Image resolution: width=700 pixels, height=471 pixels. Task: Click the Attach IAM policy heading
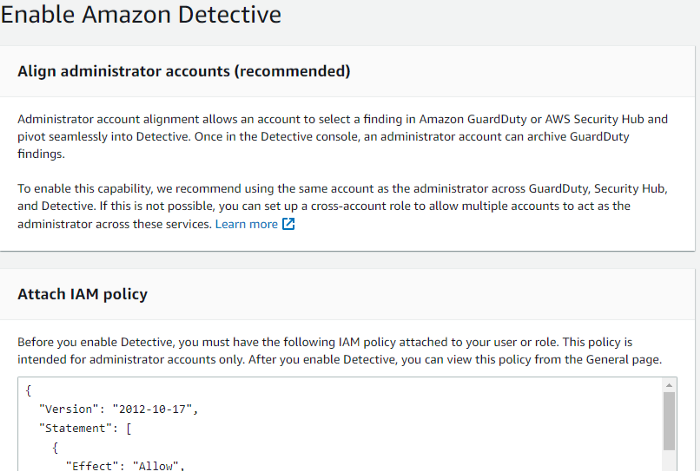click(x=83, y=294)
